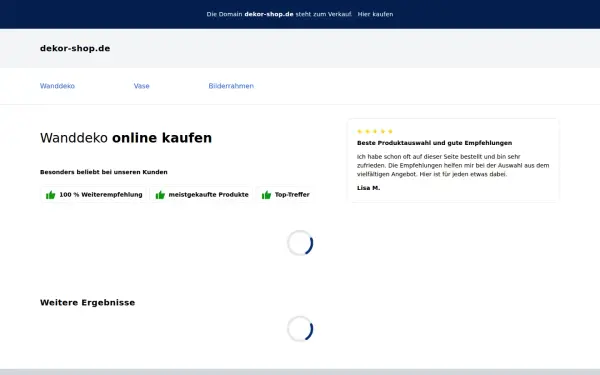Click thumbs-up icon beside meistgekaufte Produkte
Viewport: 600px width, 375px height.
[x=160, y=195]
